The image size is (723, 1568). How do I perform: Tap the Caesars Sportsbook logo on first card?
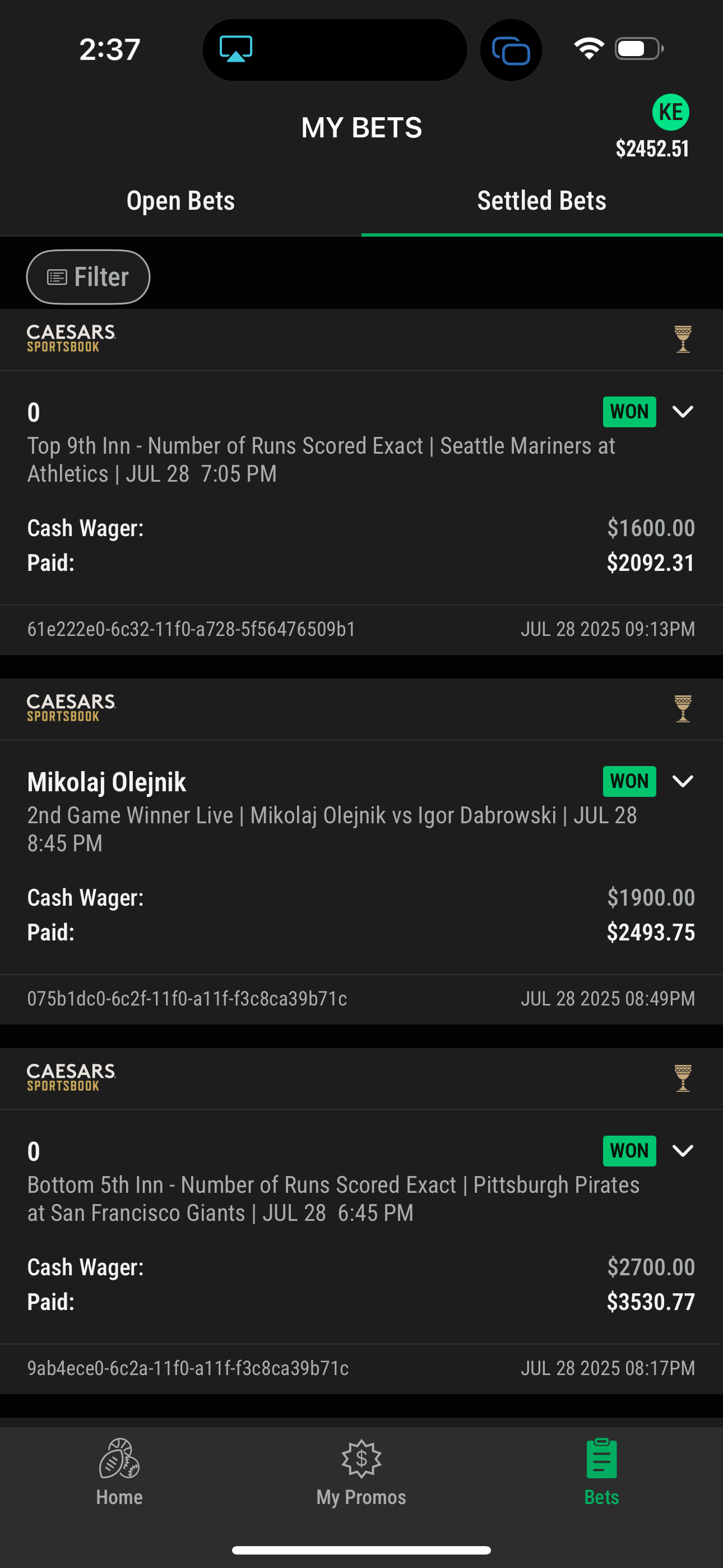pyautogui.click(x=71, y=338)
